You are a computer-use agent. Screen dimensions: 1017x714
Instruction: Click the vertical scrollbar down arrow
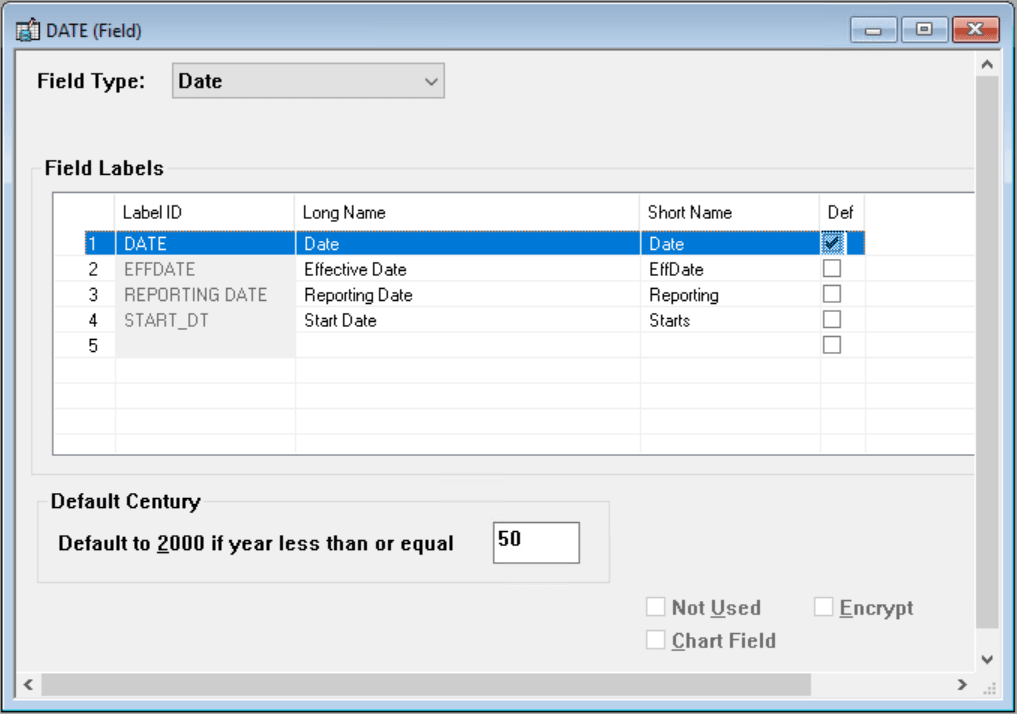point(987,659)
